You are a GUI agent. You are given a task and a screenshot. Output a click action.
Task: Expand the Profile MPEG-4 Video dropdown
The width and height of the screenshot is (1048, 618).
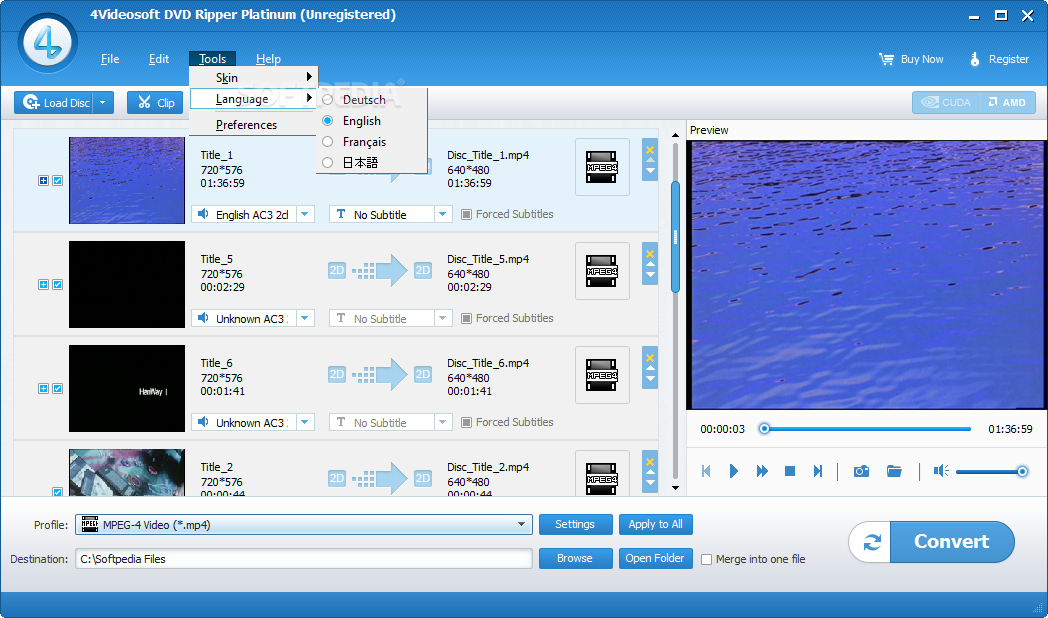pos(521,525)
